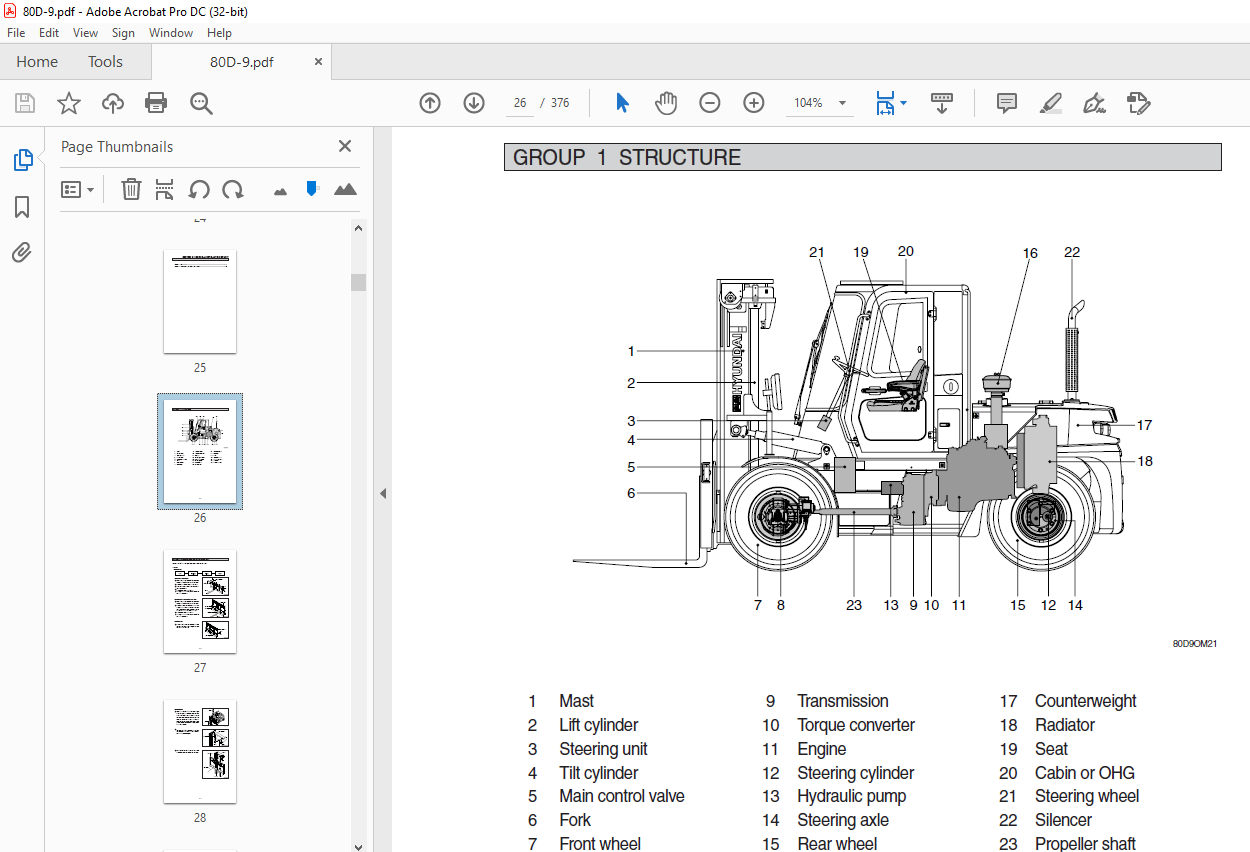Collapse the navigation pane with the arrow
This screenshot has width=1250, height=852.
(383, 493)
